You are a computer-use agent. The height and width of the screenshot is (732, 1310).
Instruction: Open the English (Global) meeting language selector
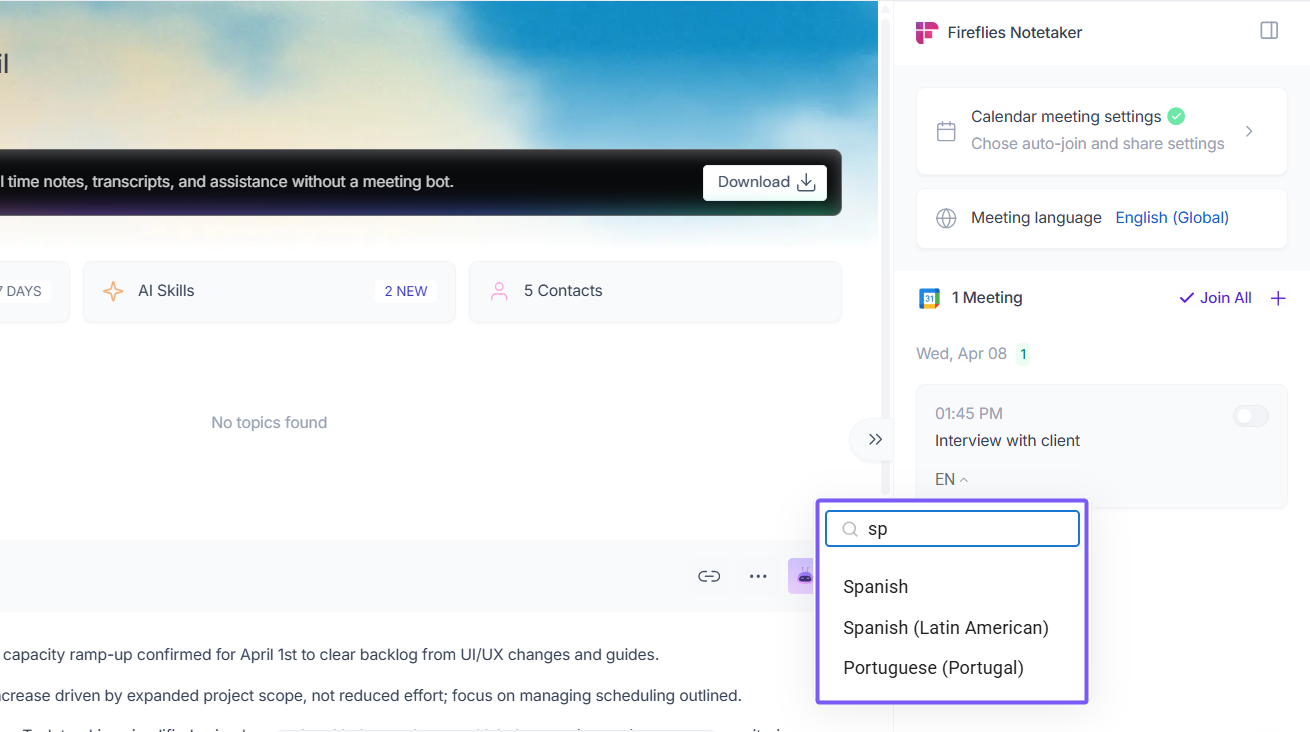[x=1172, y=218]
